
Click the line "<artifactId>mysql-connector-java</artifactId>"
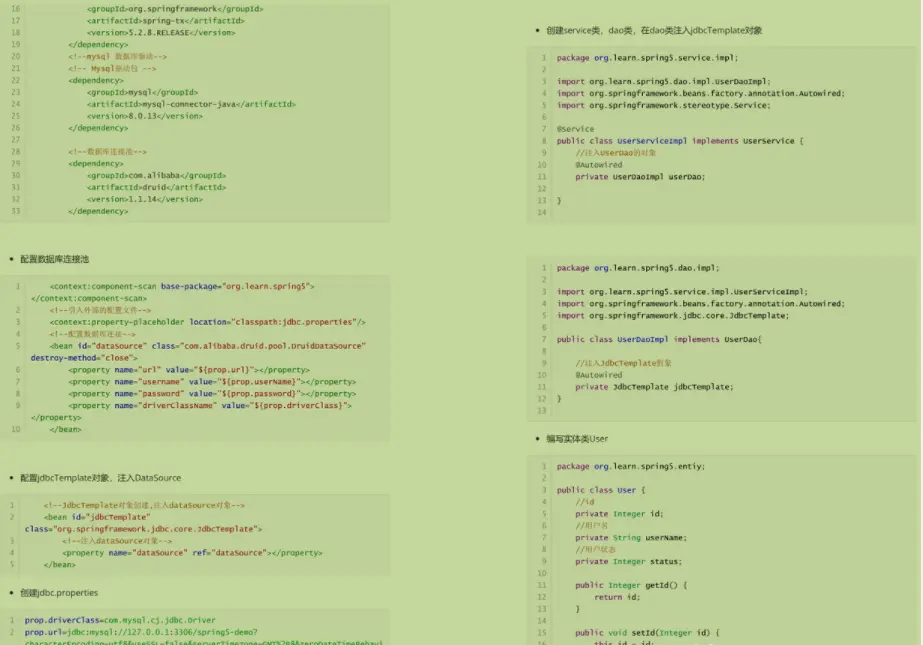pos(191,104)
